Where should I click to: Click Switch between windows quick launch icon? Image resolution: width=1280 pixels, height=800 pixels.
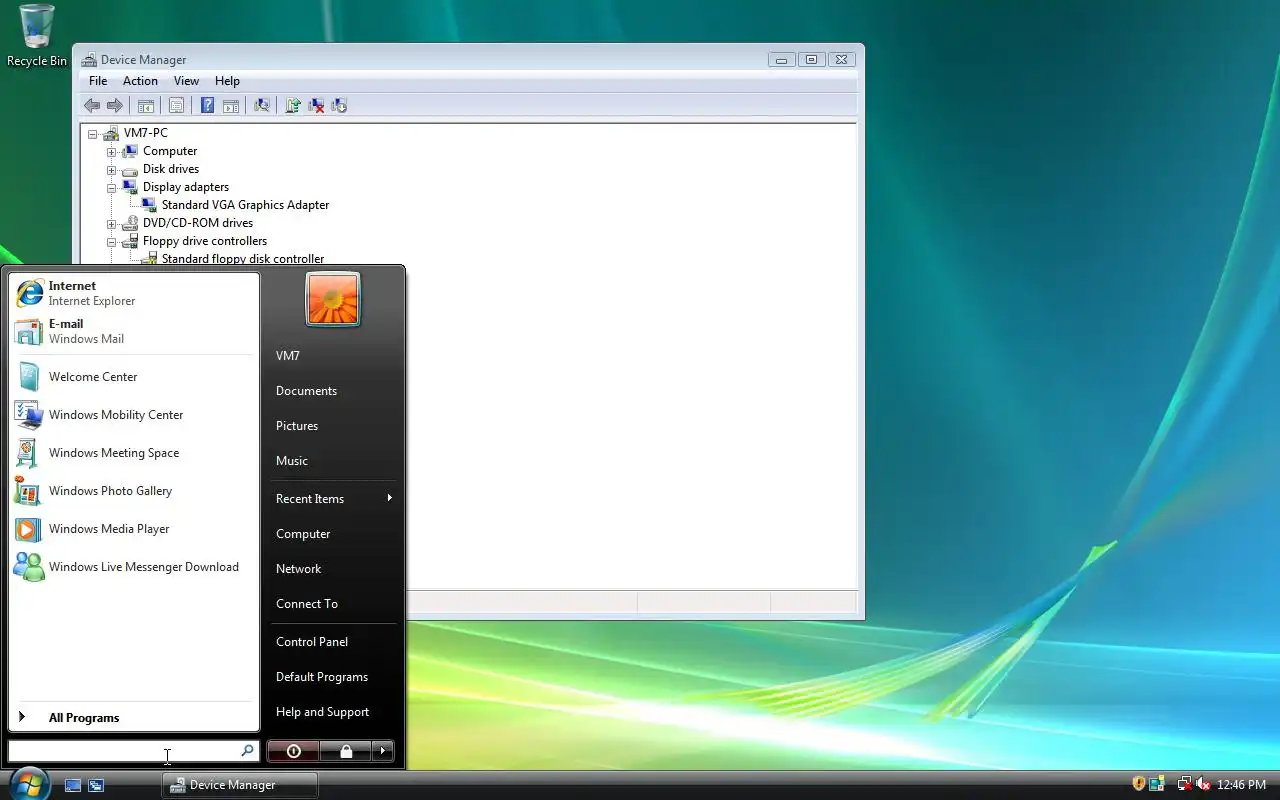point(96,785)
